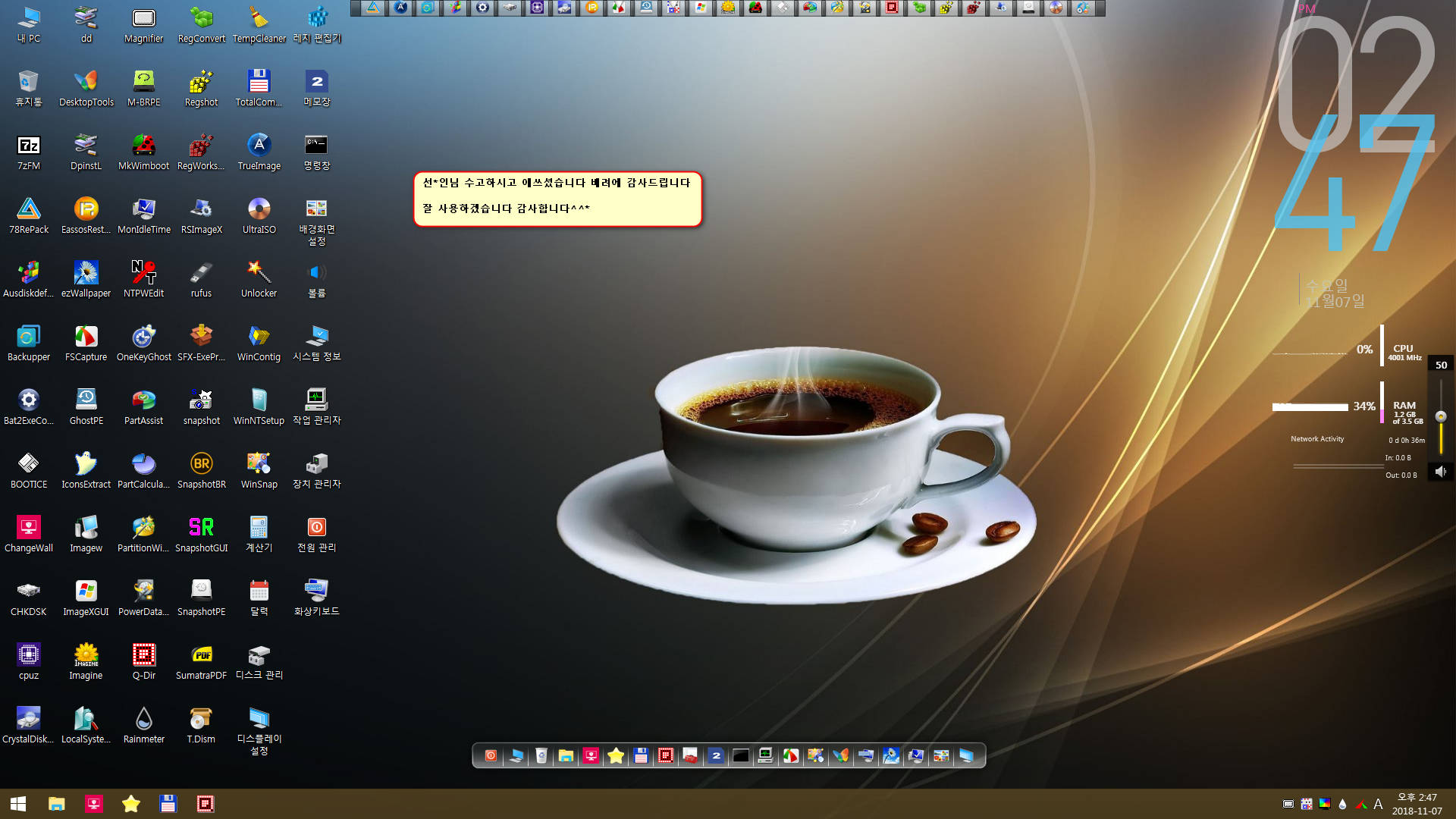Open 78RePack shortcut

29,215
